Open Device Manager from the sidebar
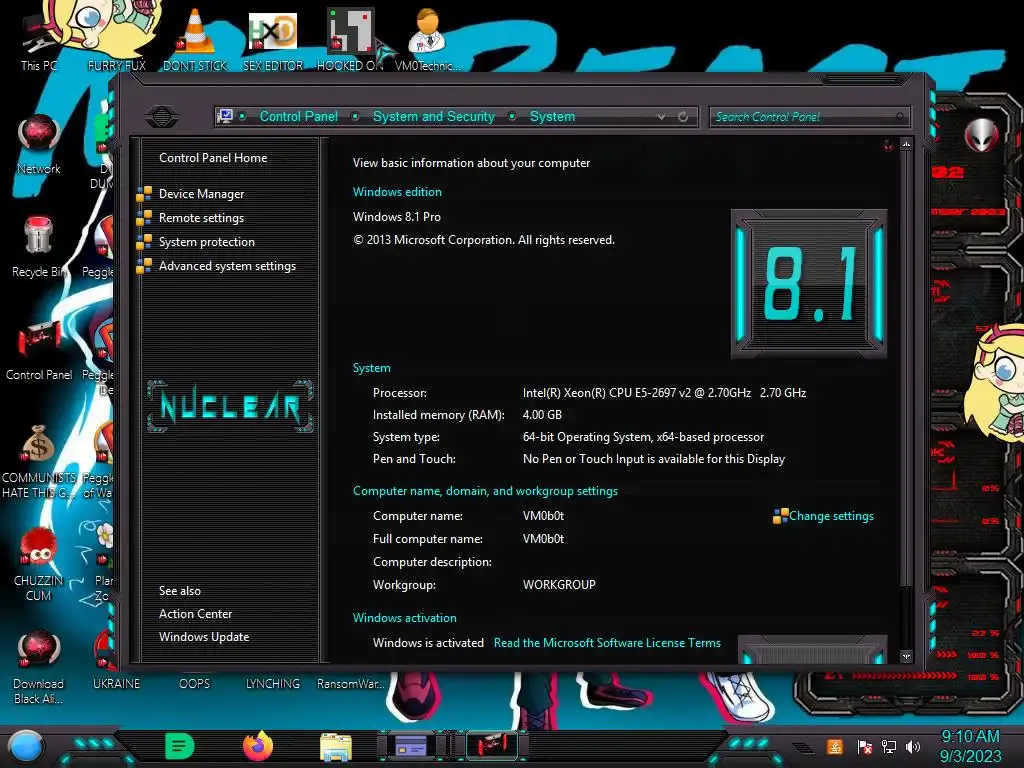The image size is (1024, 768). click(x=201, y=194)
